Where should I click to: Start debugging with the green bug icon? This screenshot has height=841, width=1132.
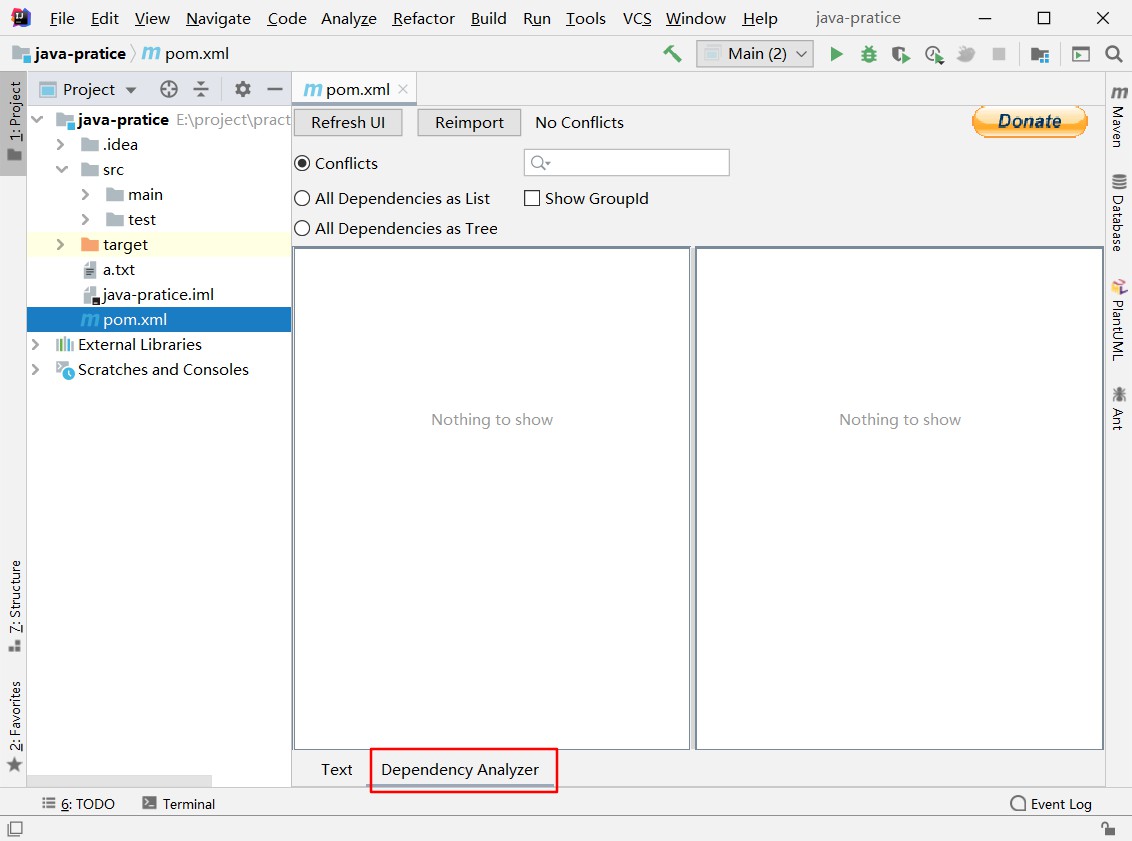869,54
